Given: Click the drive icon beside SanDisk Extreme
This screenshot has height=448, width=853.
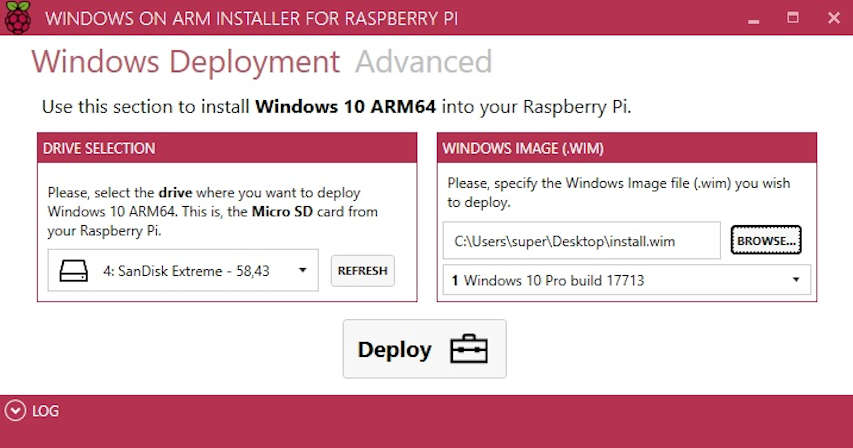Looking at the screenshot, I should coord(73,270).
